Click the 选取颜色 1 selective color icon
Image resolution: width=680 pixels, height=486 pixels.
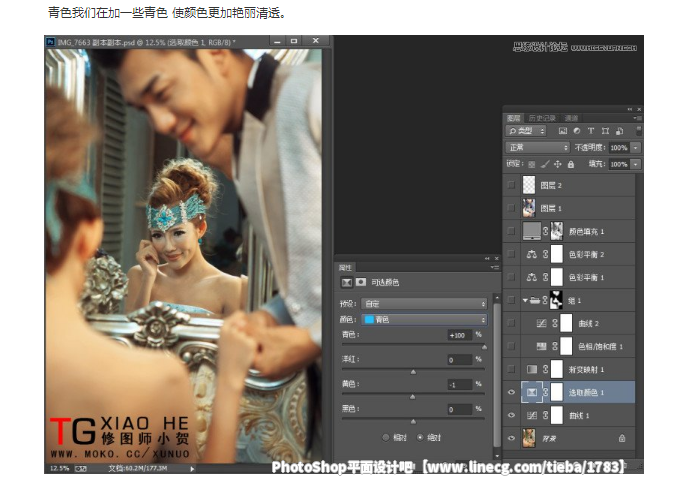(x=532, y=392)
